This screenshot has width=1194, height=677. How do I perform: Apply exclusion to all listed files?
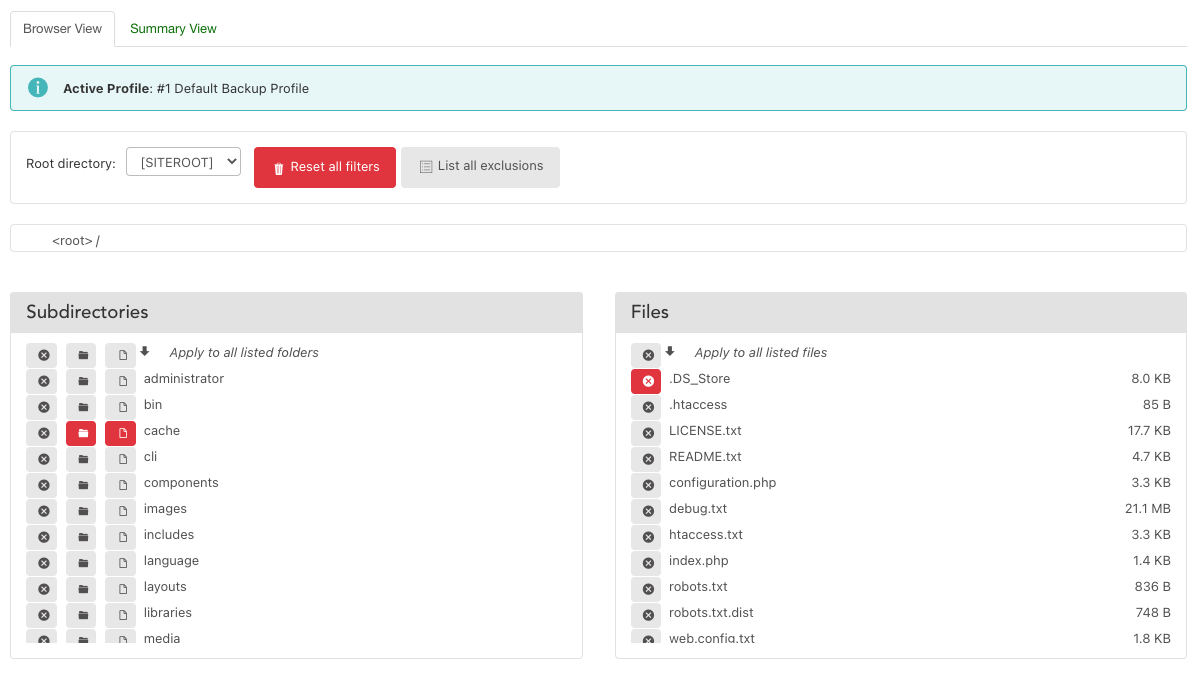pos(647,355)
